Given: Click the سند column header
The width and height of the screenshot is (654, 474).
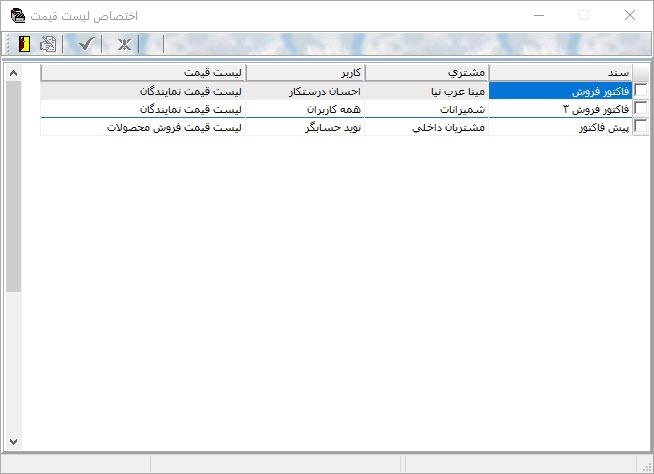Looking at the screenshot, I should pyautogui.click(x=560, y=73).
